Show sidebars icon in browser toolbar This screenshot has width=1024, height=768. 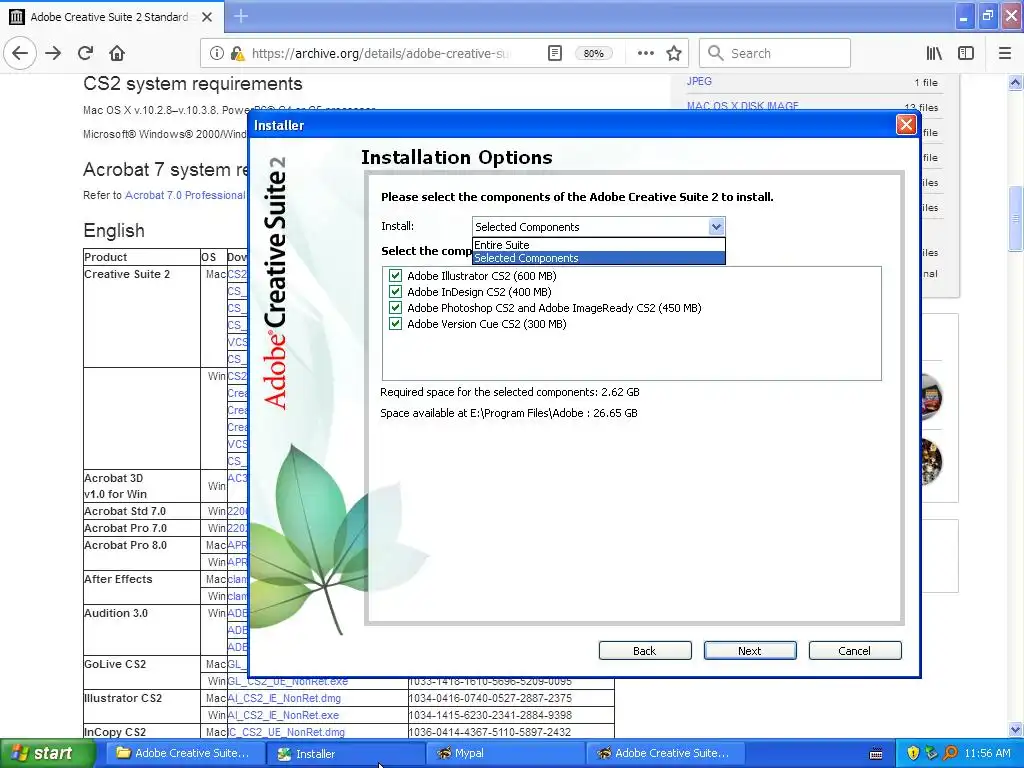point(966,54)
